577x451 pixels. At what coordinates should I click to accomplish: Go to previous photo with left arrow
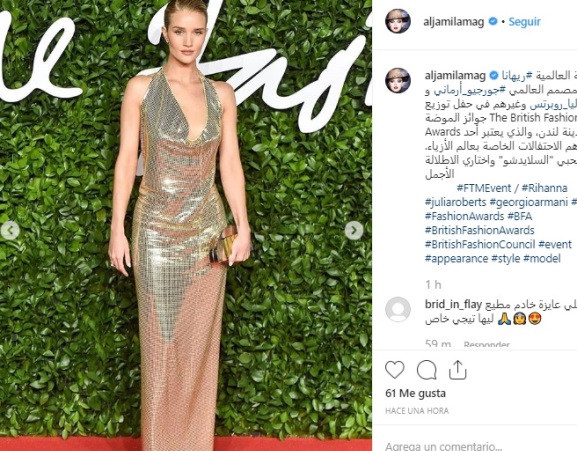point(10,231)
